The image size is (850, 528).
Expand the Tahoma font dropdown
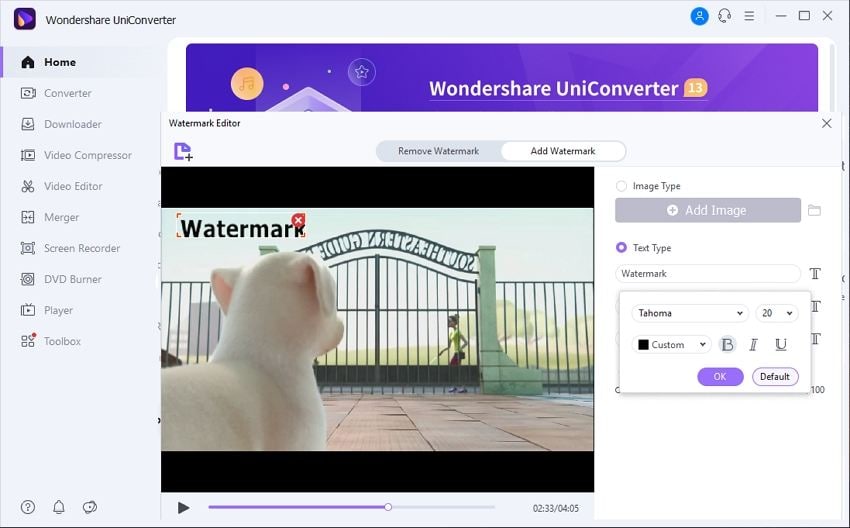(x=690, y=313)
